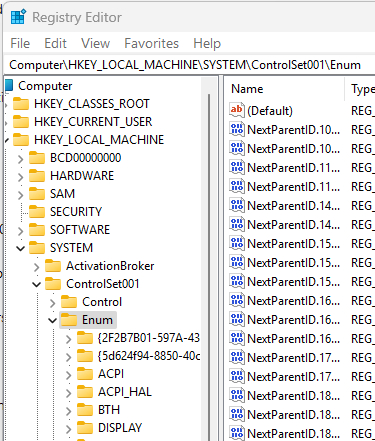Expand the BCD00000000 key

[x=21, y=159]
